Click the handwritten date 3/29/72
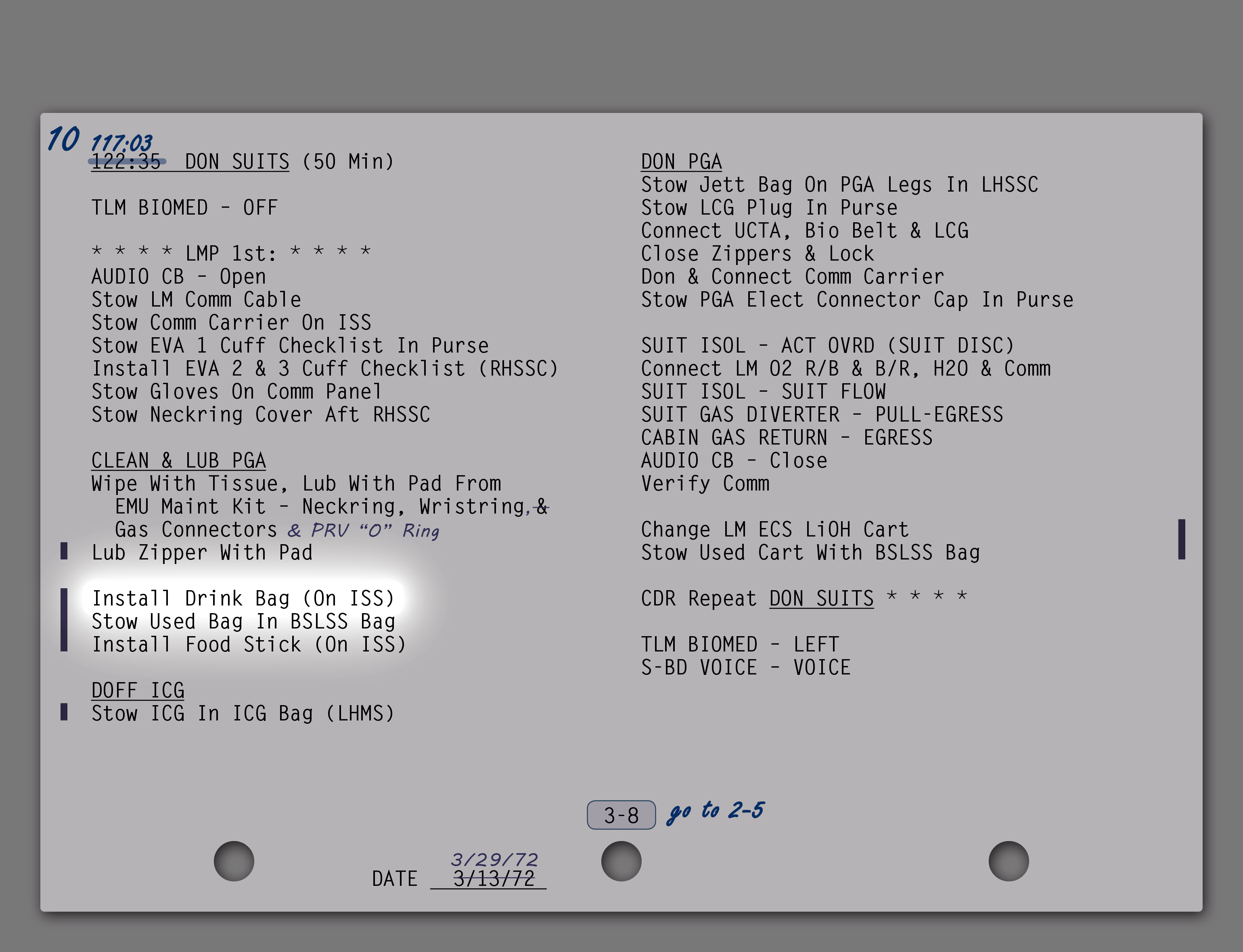 point(494,860)
